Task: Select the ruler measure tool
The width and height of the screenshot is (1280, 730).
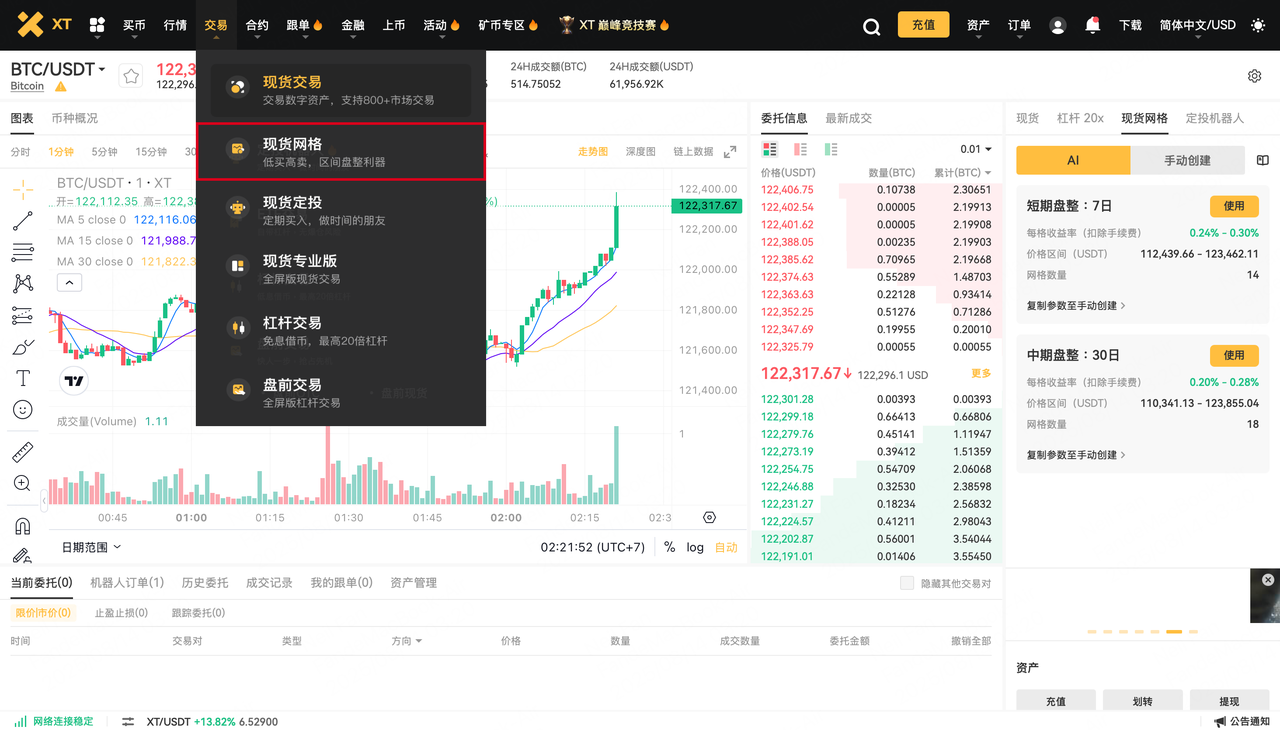Action: coord(22,452)
